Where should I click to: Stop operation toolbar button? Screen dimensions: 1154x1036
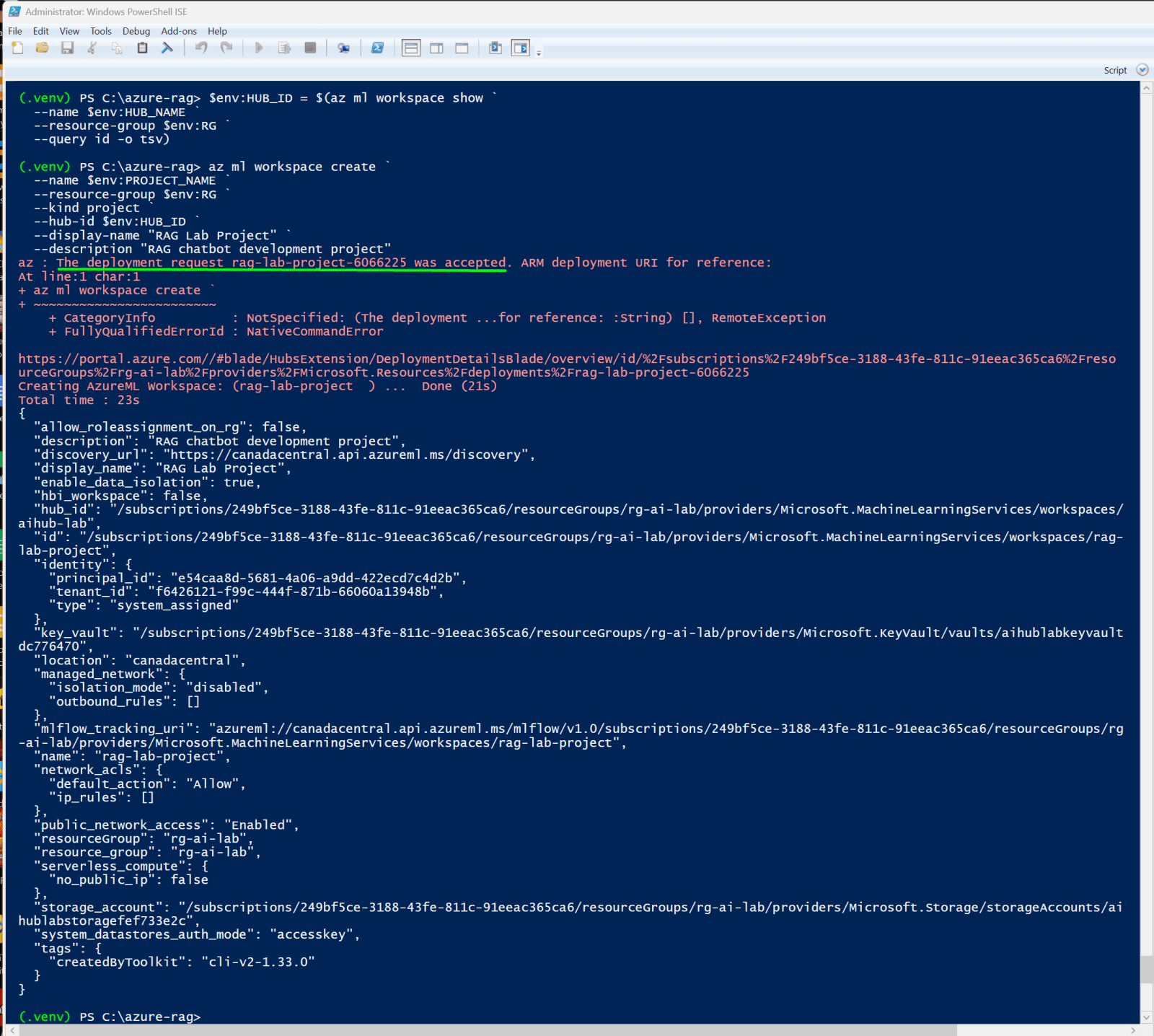pyautogui.click(x=310, y=48)
